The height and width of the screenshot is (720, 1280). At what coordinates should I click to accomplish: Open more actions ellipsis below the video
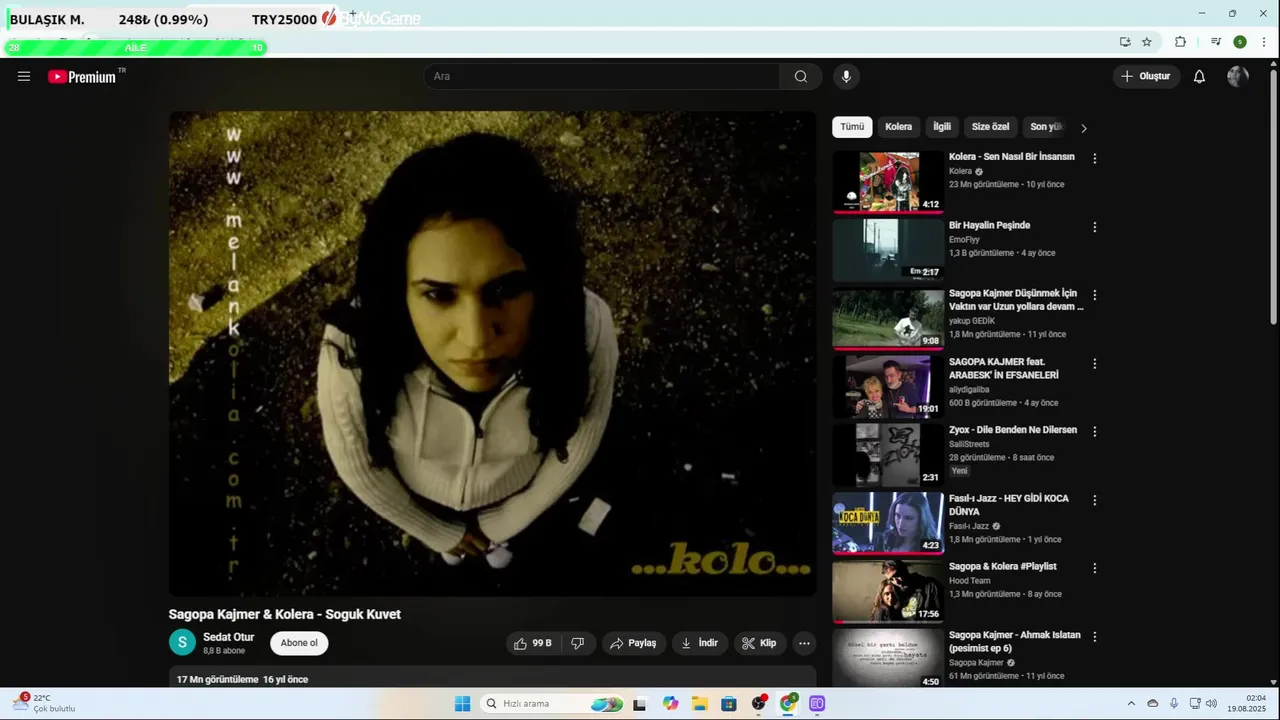[804, 643]
